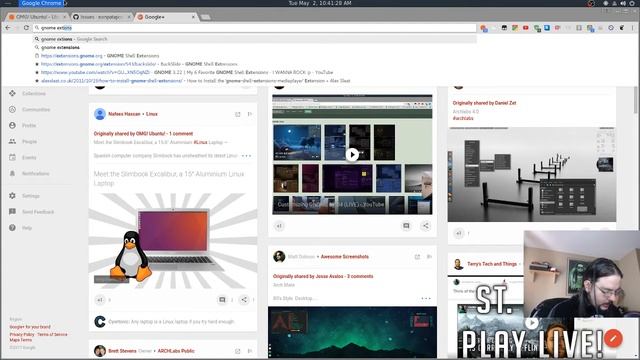
Task: Open the extensions.gnome.org GNOME Shell Extensions suggestion
Action: [x=255, y=56]
